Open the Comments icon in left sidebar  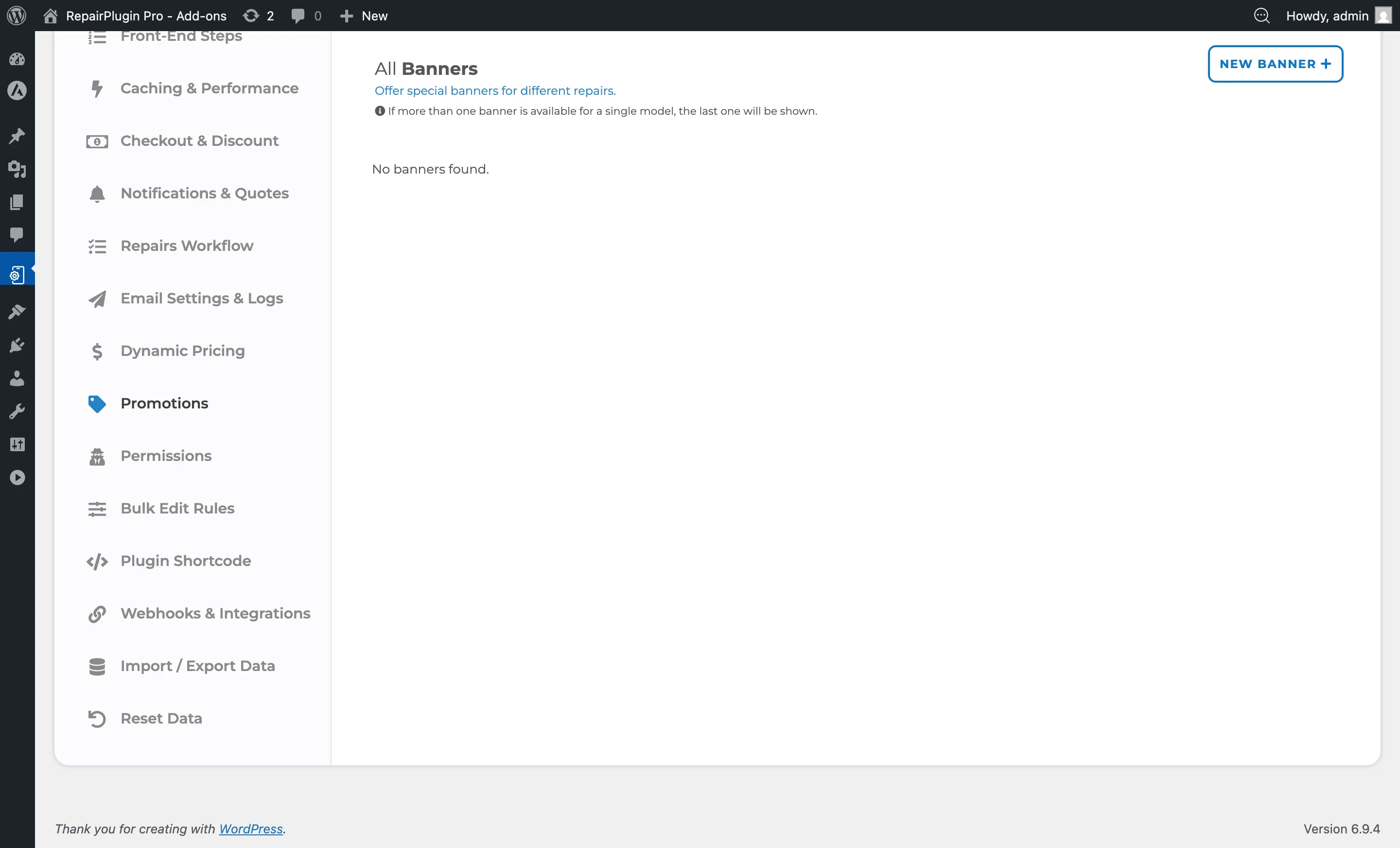click(17, 234)
